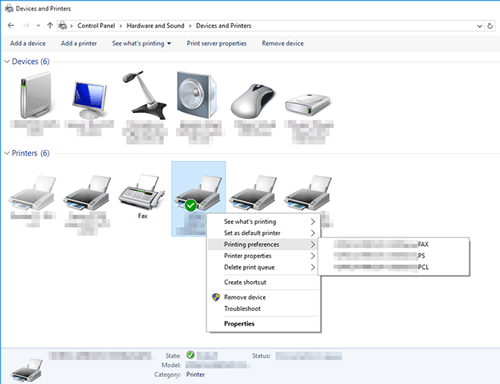Screen dimensions: 500x384
Task: Select the external hard drive icon
Action: coord(308,105)
